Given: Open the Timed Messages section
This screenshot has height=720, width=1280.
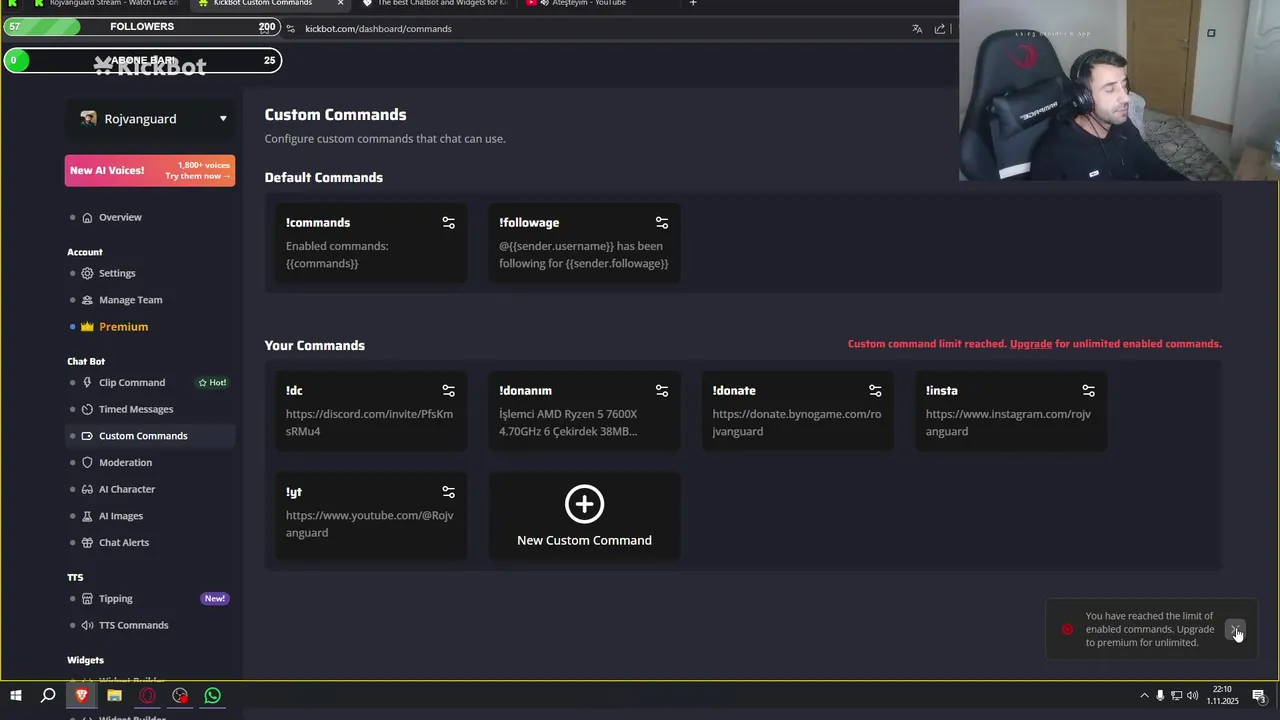Looking at the screenshot, I should click(x=136, y=409).
